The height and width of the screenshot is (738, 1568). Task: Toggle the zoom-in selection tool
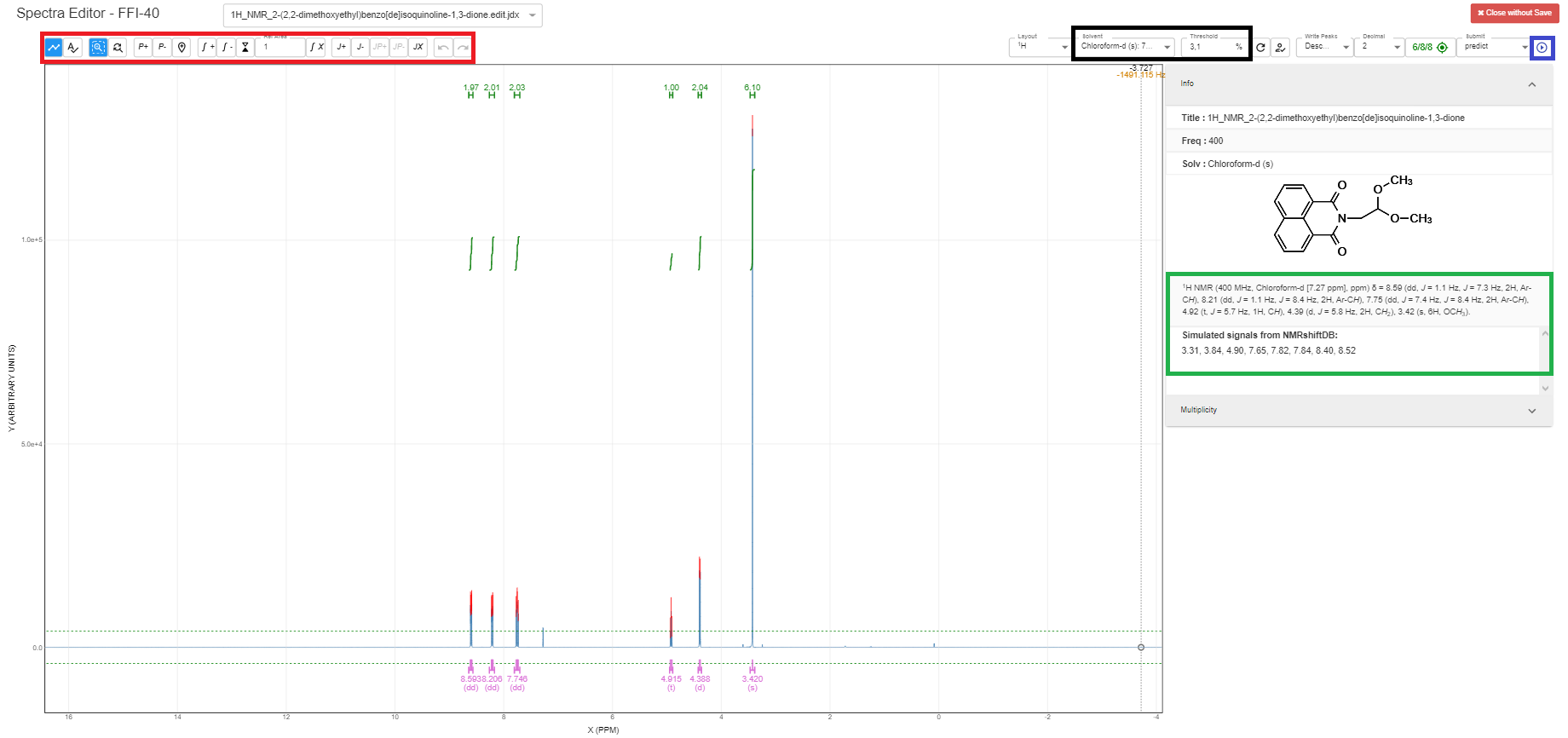click(98, 48)
